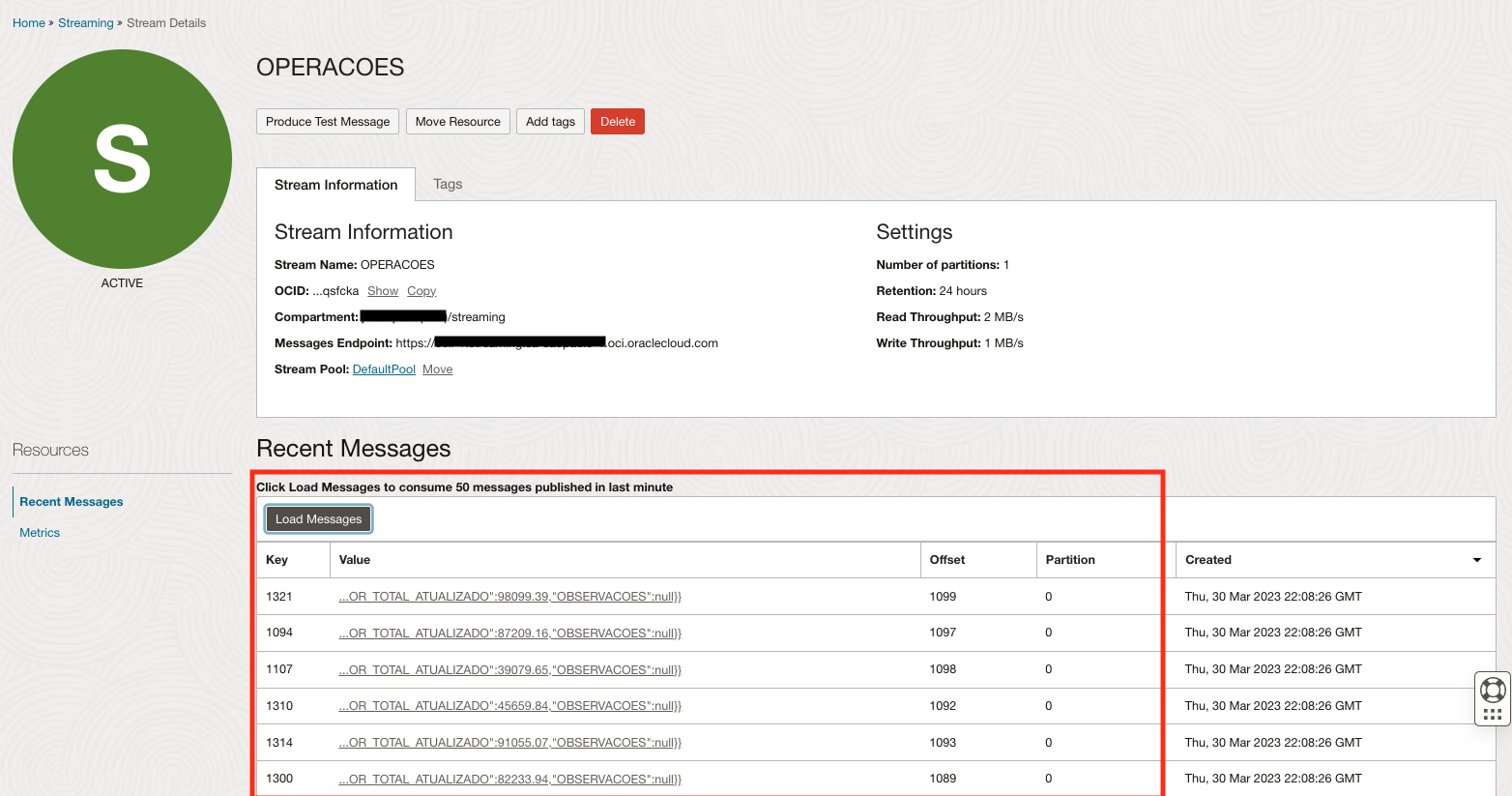This screenshot has height=796, width=1512.
Task: Switch to the Tags tab
Action: pyautogui.click(x=448, y=184)
